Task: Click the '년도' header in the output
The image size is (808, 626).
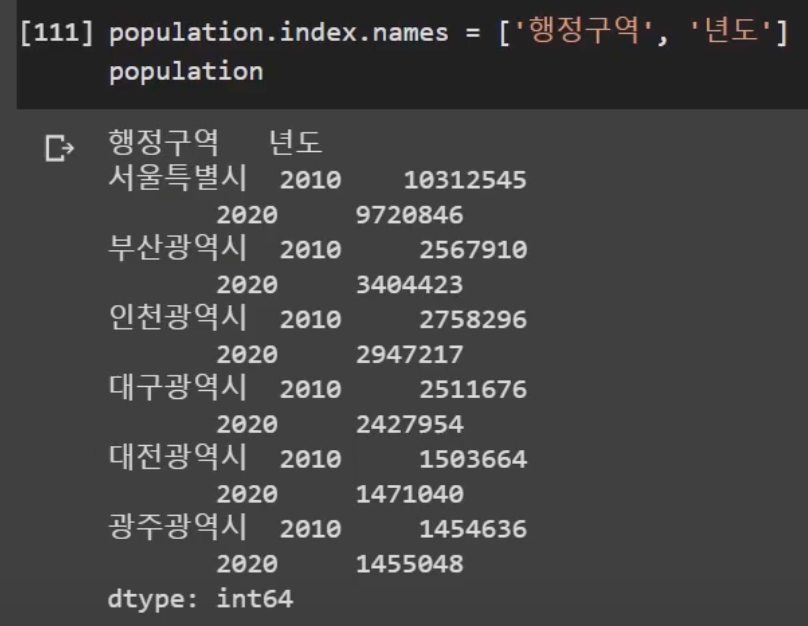Action: click(x=295, y=142)
